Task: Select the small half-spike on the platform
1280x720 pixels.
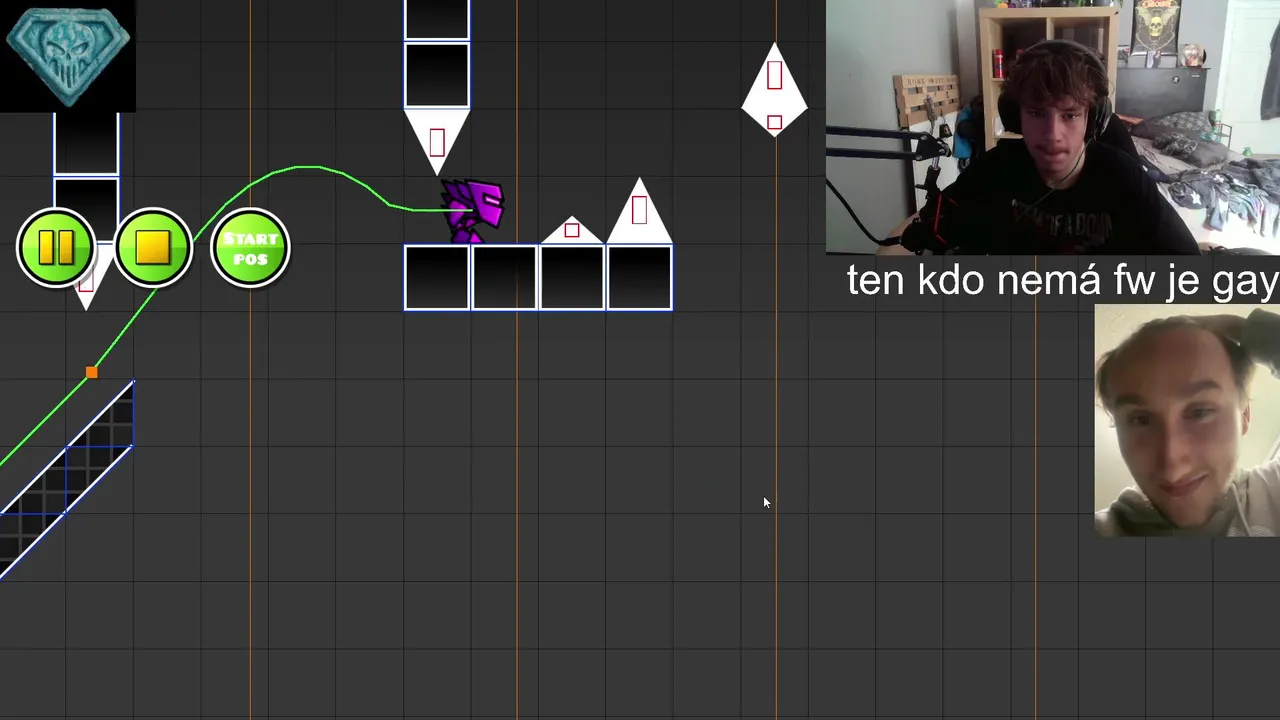Action: 572,229
